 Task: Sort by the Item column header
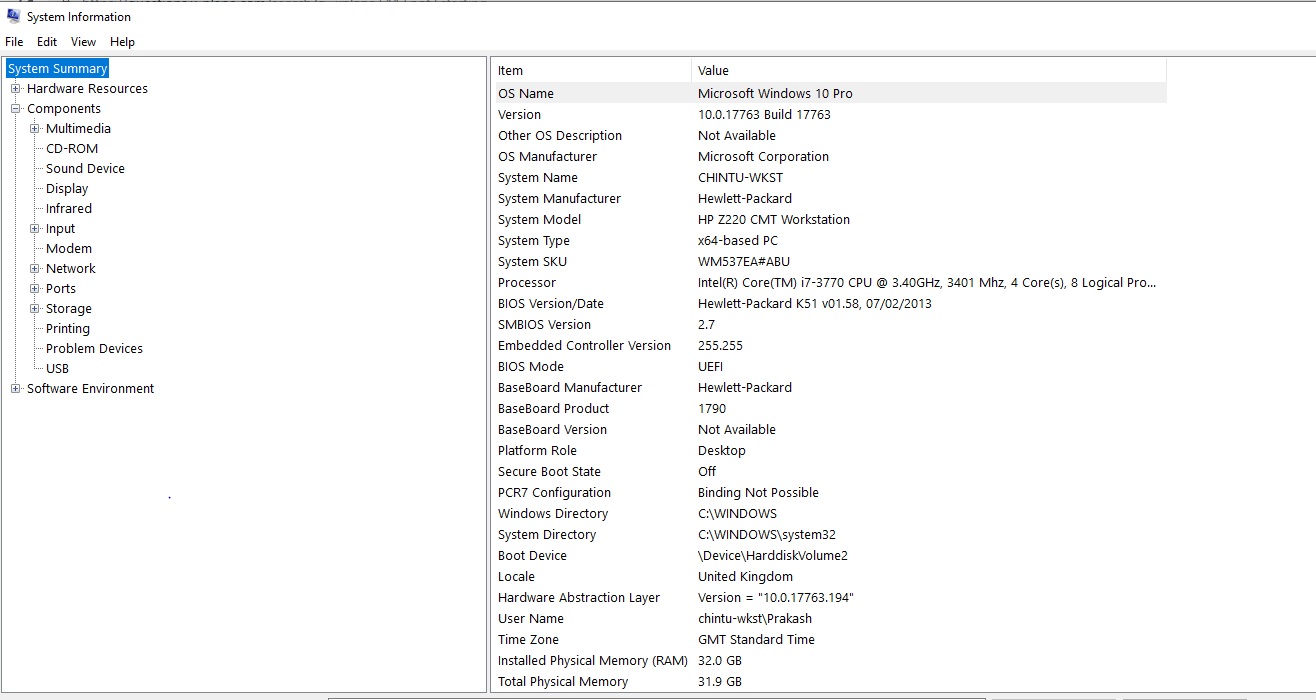591,71
